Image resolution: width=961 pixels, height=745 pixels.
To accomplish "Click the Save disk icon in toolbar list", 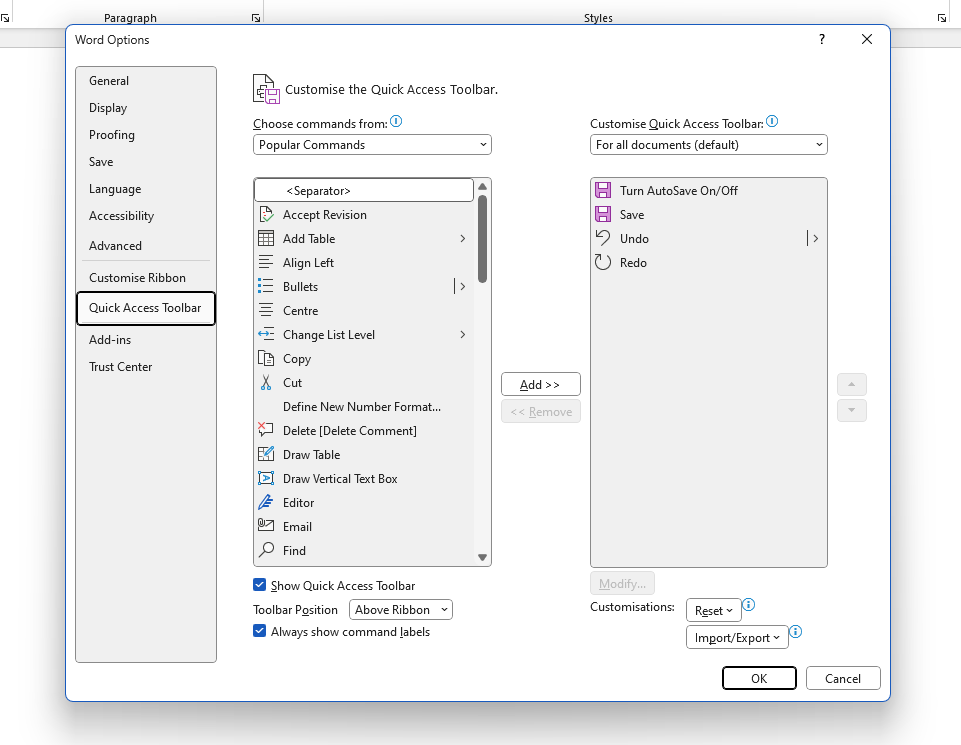I will click(x=603, y=214).
